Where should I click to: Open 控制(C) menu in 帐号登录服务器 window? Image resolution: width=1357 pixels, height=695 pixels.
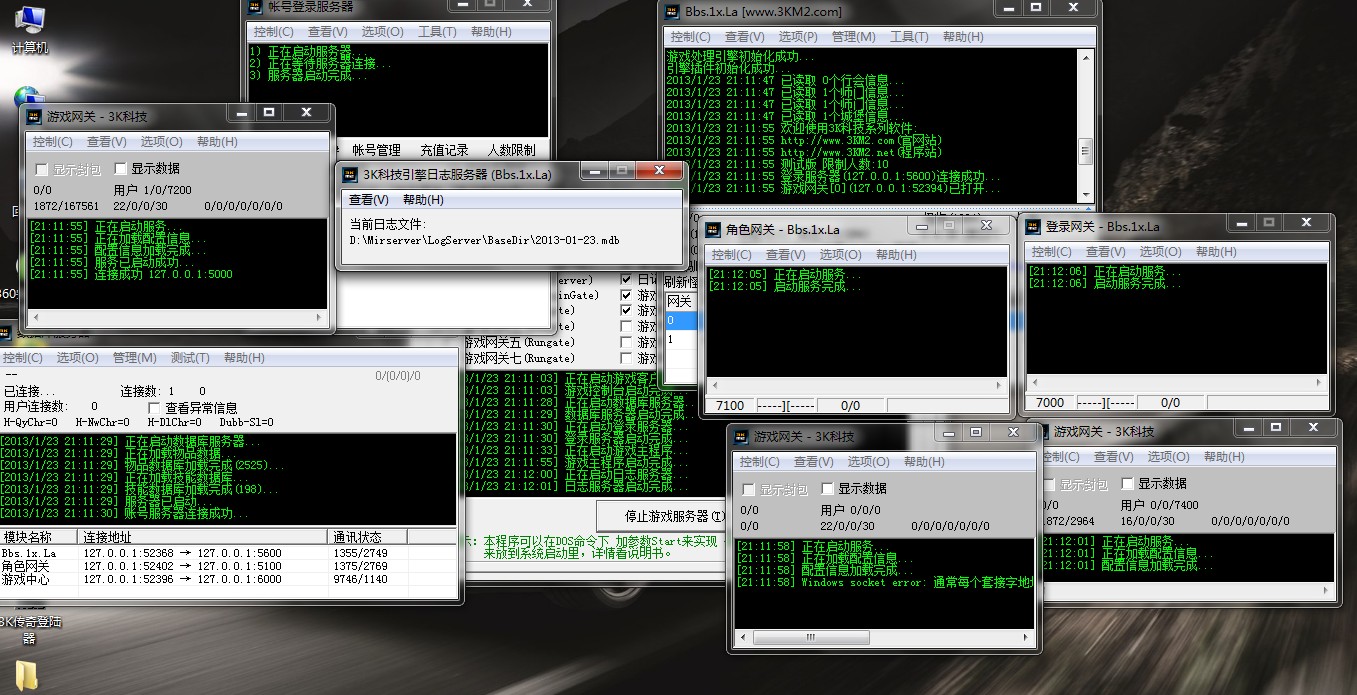point(275,32)
